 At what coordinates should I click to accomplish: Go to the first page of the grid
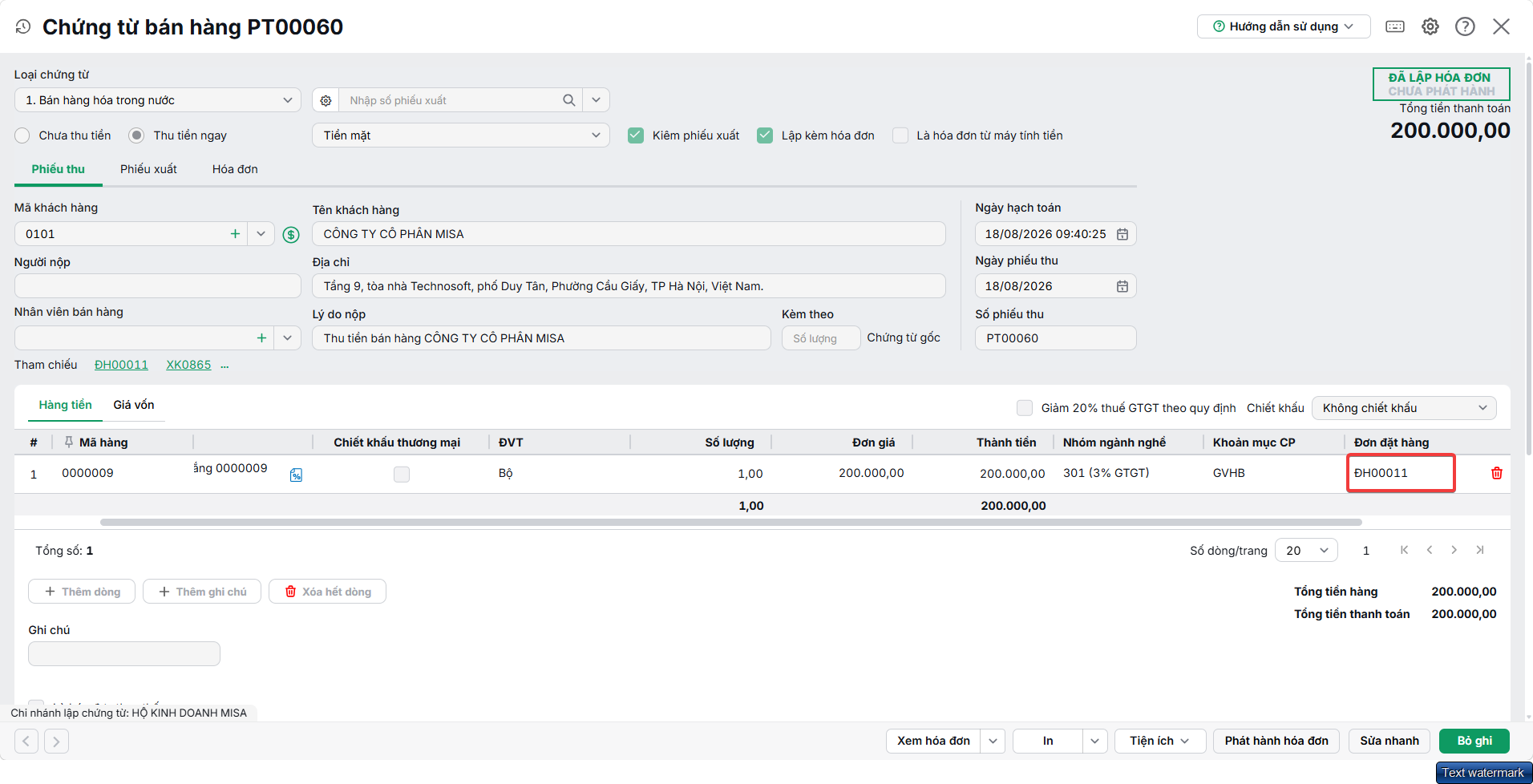1404,550
